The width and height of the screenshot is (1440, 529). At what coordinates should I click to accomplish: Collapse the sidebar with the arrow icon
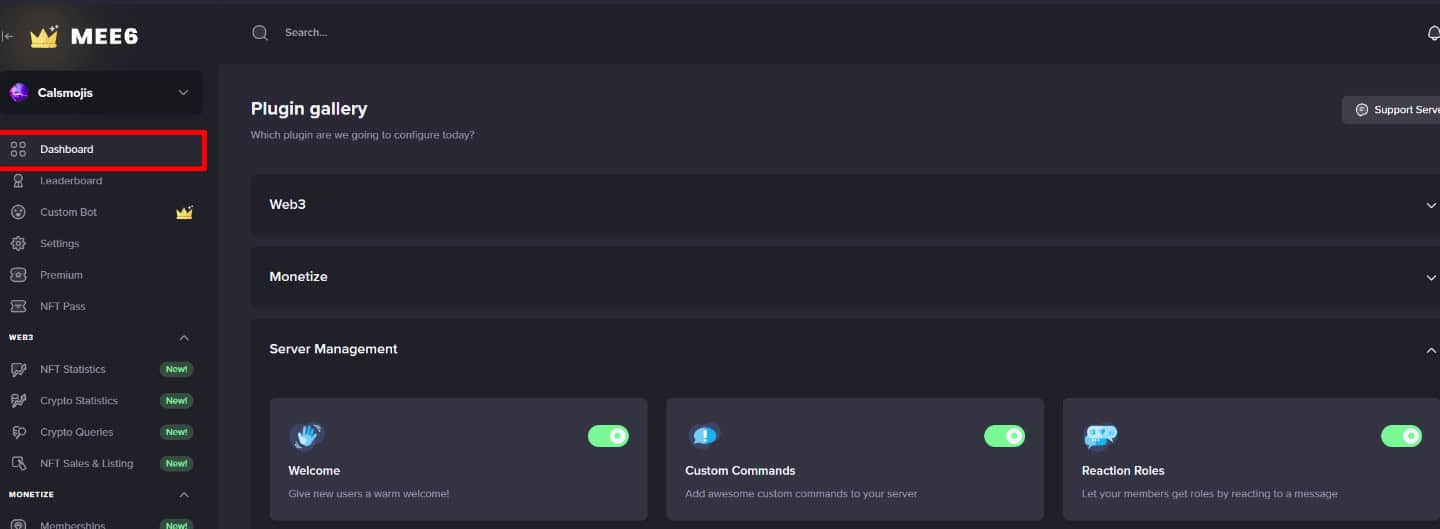click(x=7, y=37)
